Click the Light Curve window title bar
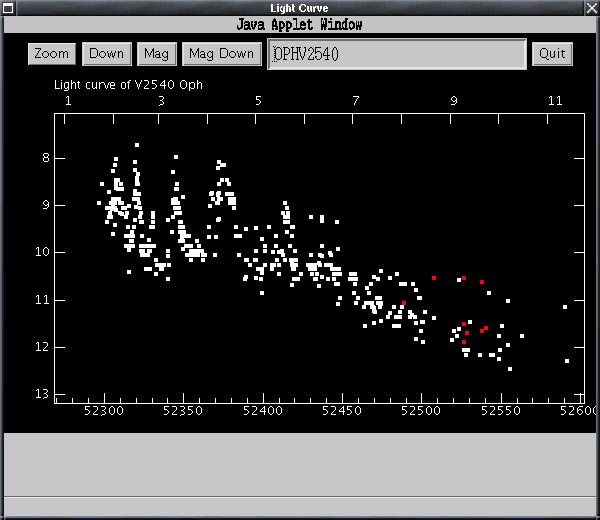Viewport: 600px width, 520px height. coord(299,8)
